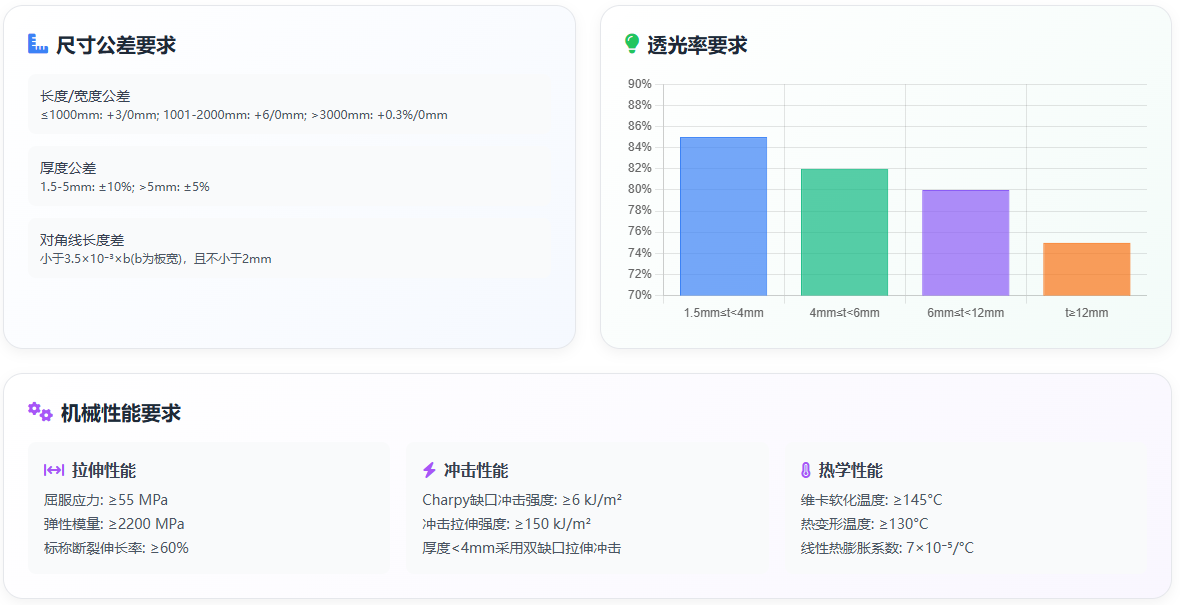This screenshot has width=1180, height=605.
Task: Click the purple bar for 6mm≤t<12mm
Action: pos(965,243)
